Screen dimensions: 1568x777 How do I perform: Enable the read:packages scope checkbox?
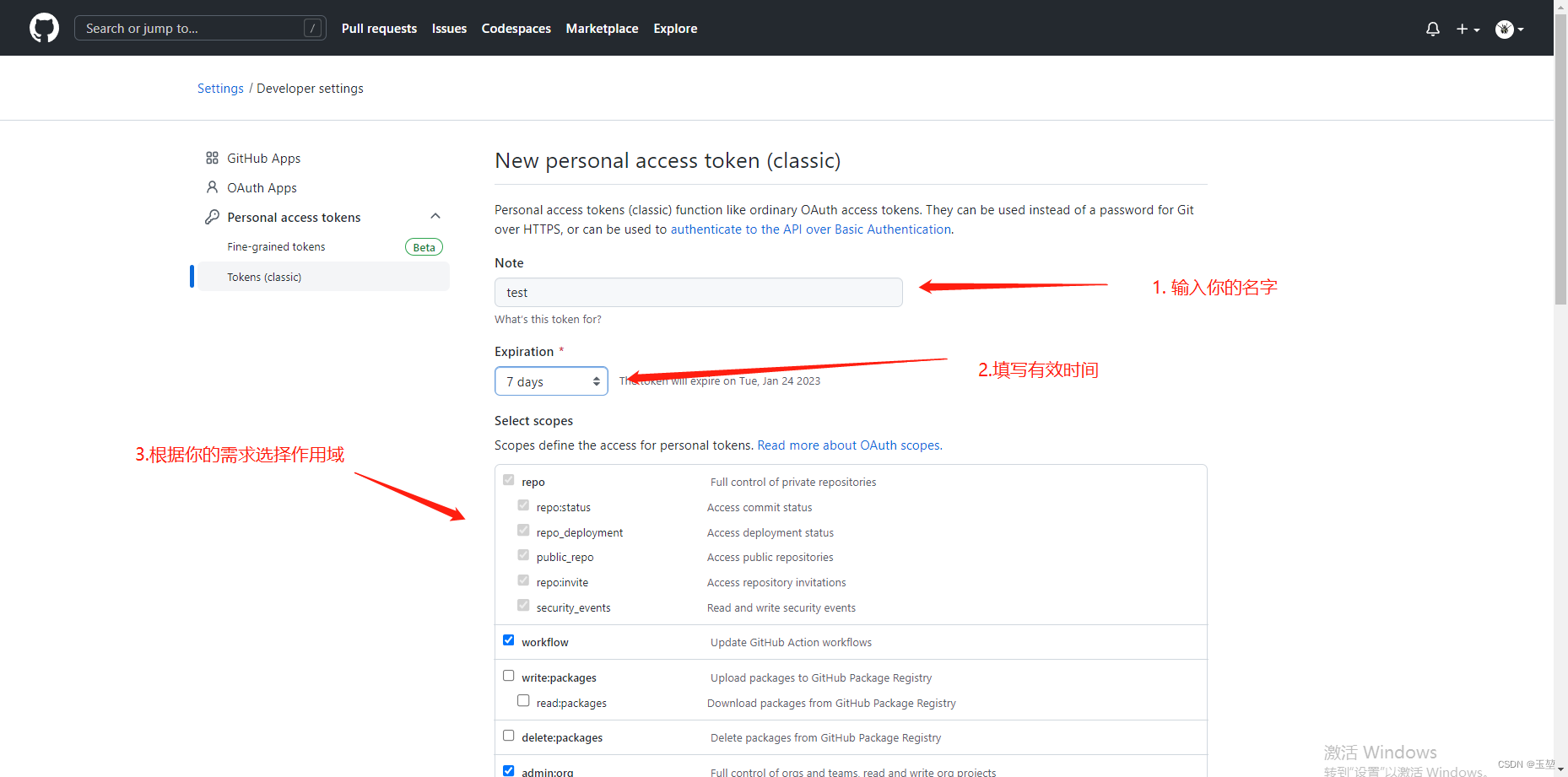[523, 701]
